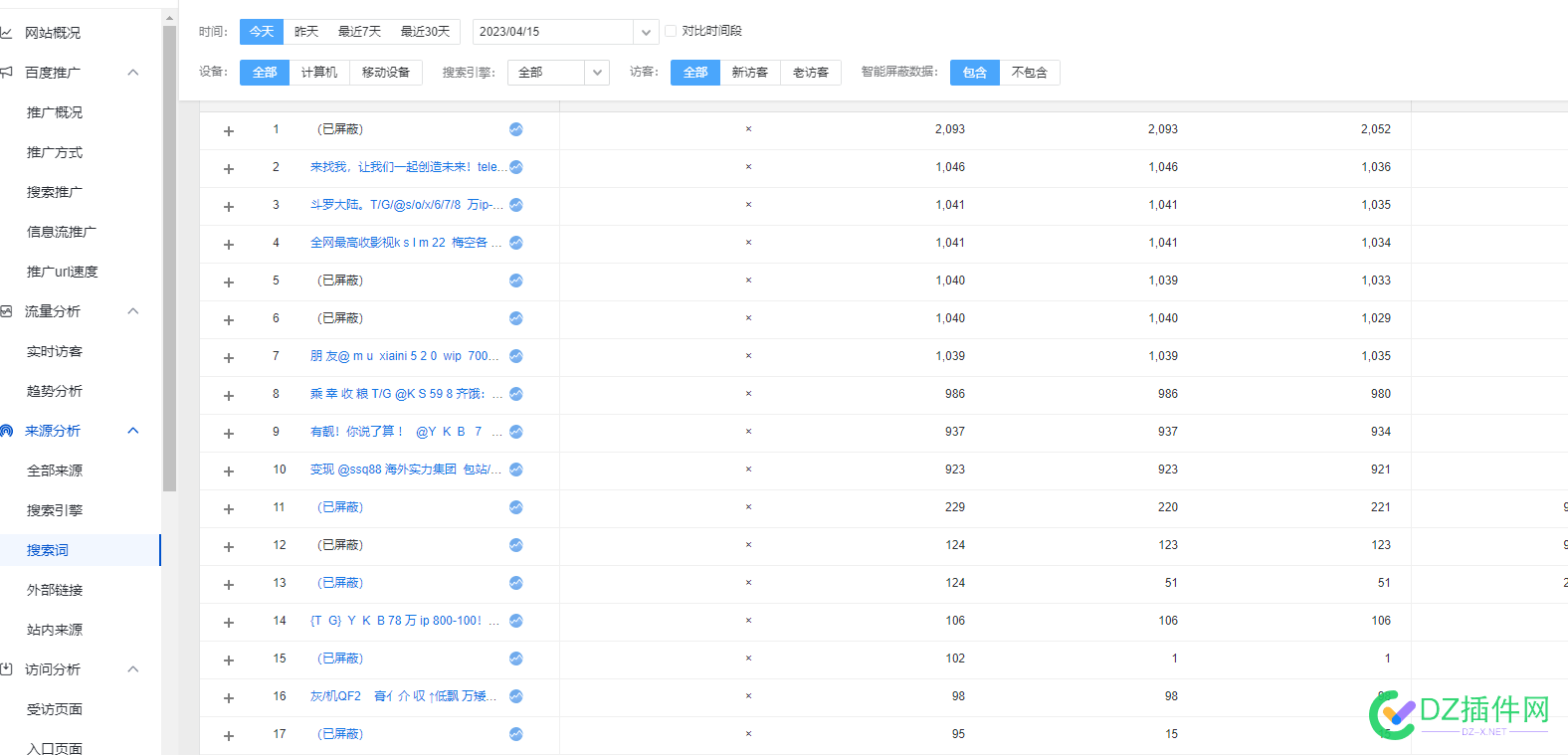Click the x mark in row 9
Viewport: 1568px width, 755px height.
click(748, 432)
